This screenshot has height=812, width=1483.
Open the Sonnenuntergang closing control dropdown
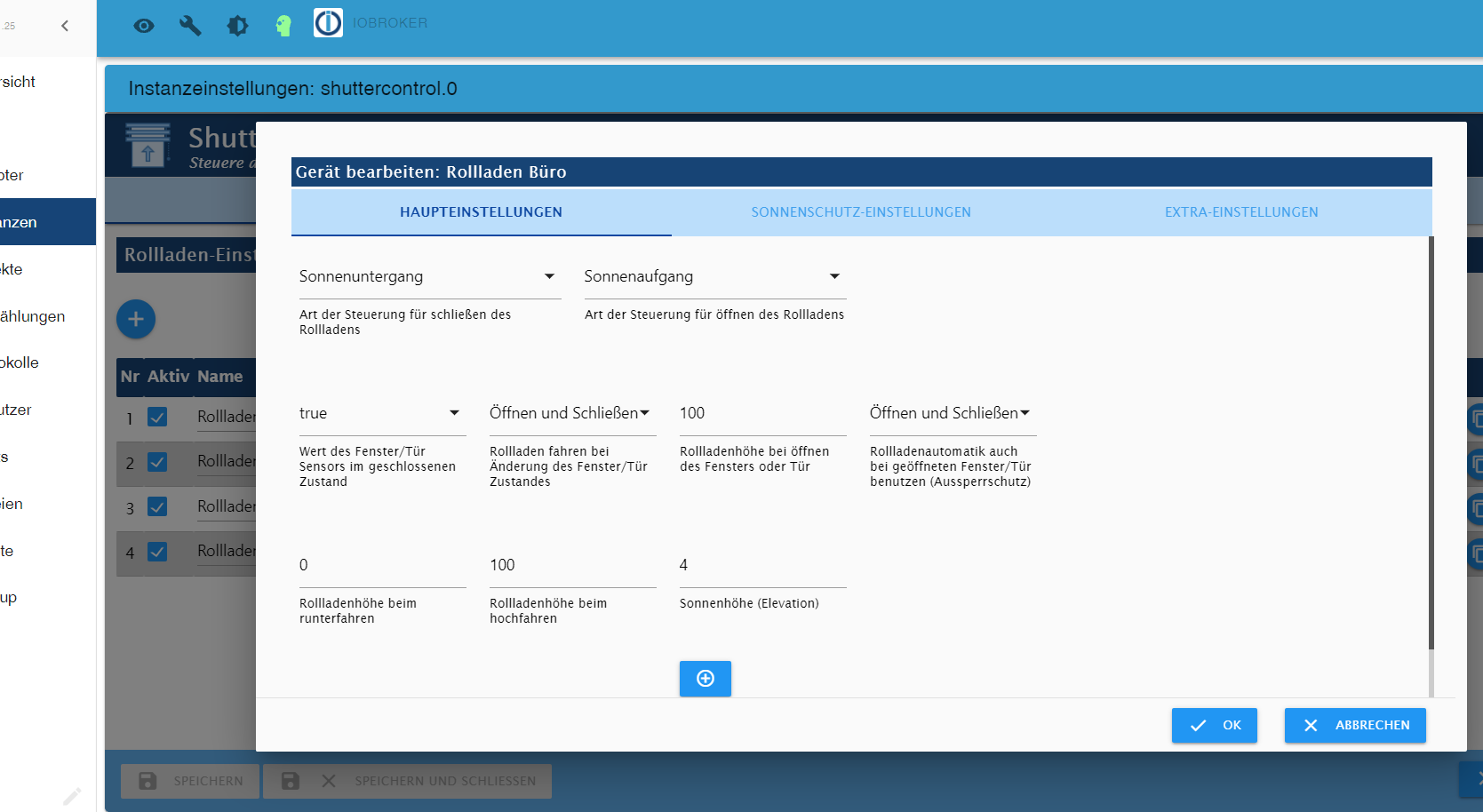(430, 276)
